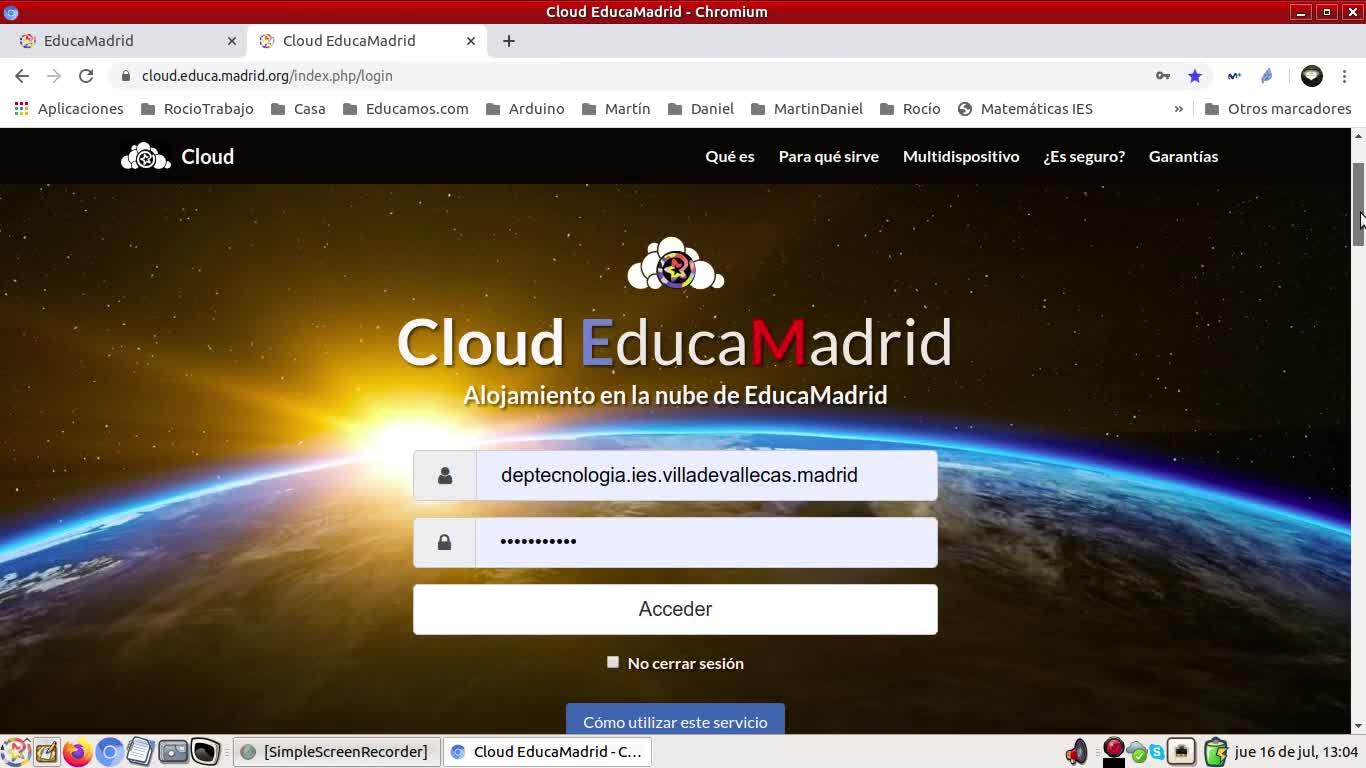Click the volume speaker tray icon

pyautogui.click(x=1077, y=752)
